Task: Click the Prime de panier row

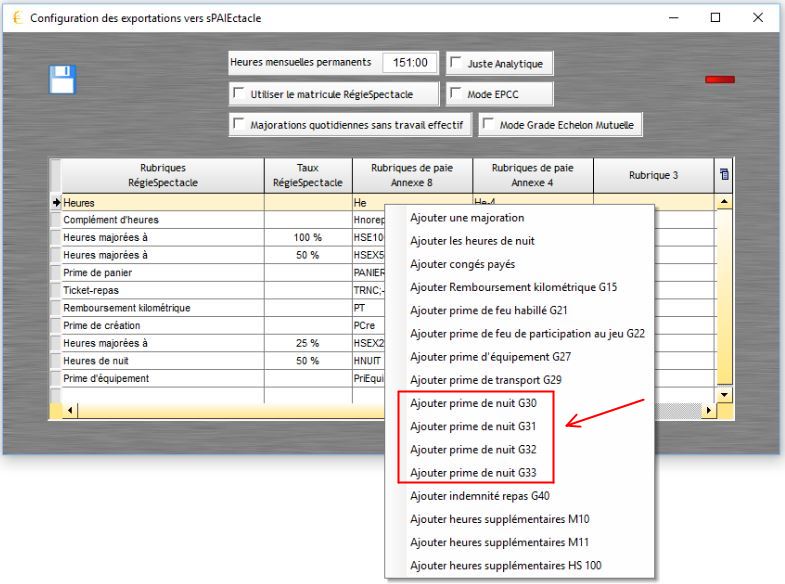Action: pyautogui.click(x=163, y=273)
